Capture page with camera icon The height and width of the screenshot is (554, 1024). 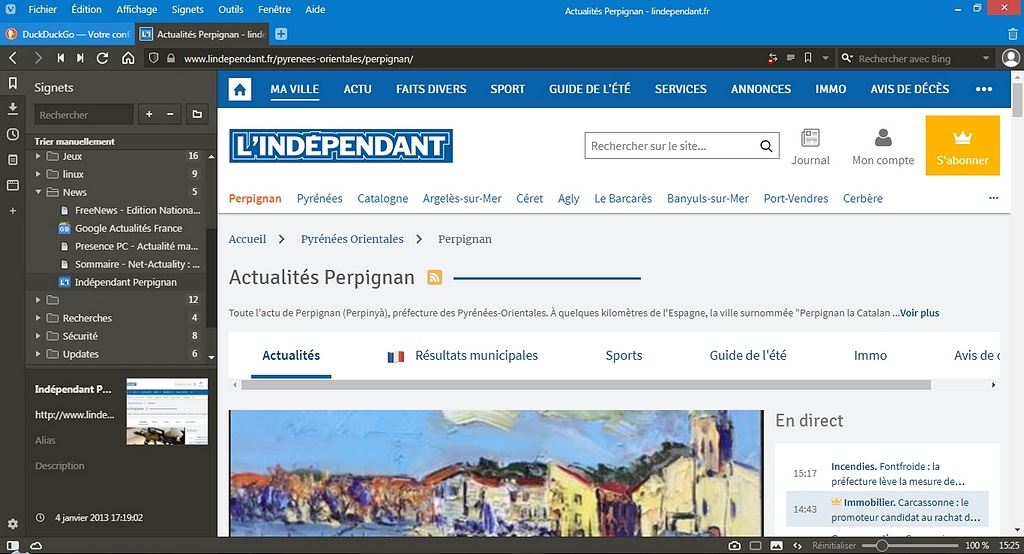(x=735, y=546)
